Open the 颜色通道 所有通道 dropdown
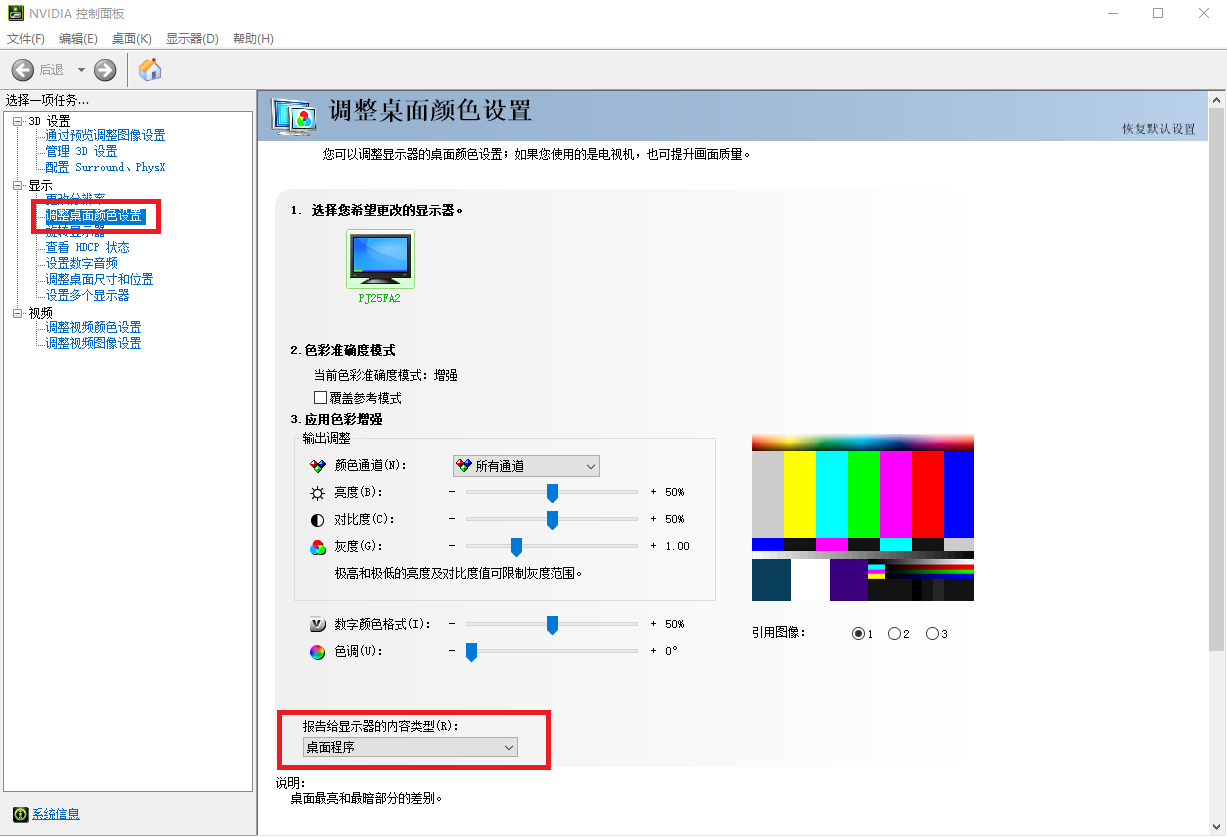Screen dimensions: 1227x837 [x=526, y=466]
